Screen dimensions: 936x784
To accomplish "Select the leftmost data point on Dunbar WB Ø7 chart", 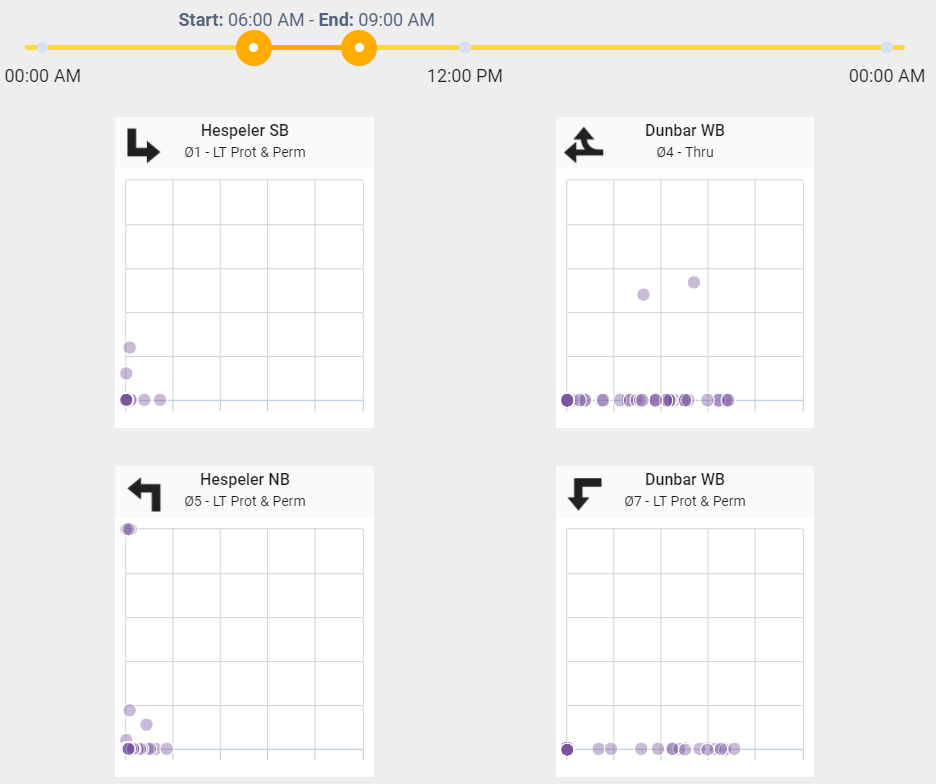I will 568,747.
